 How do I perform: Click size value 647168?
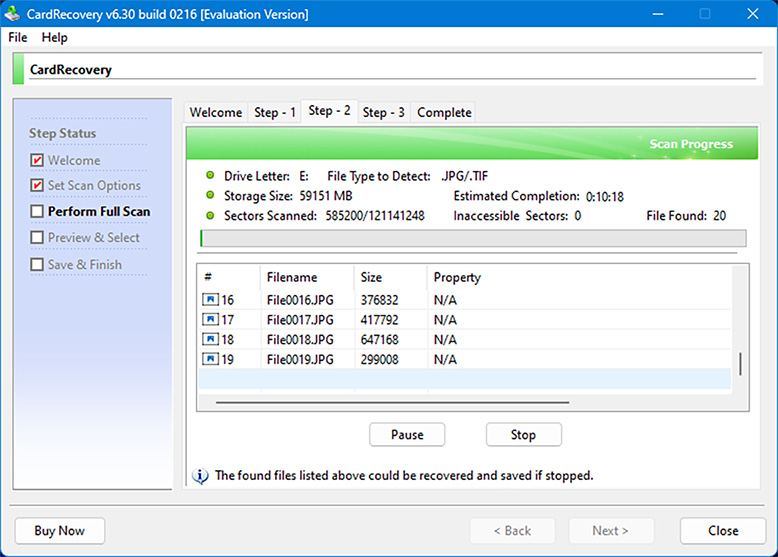(x=379, y=340)
